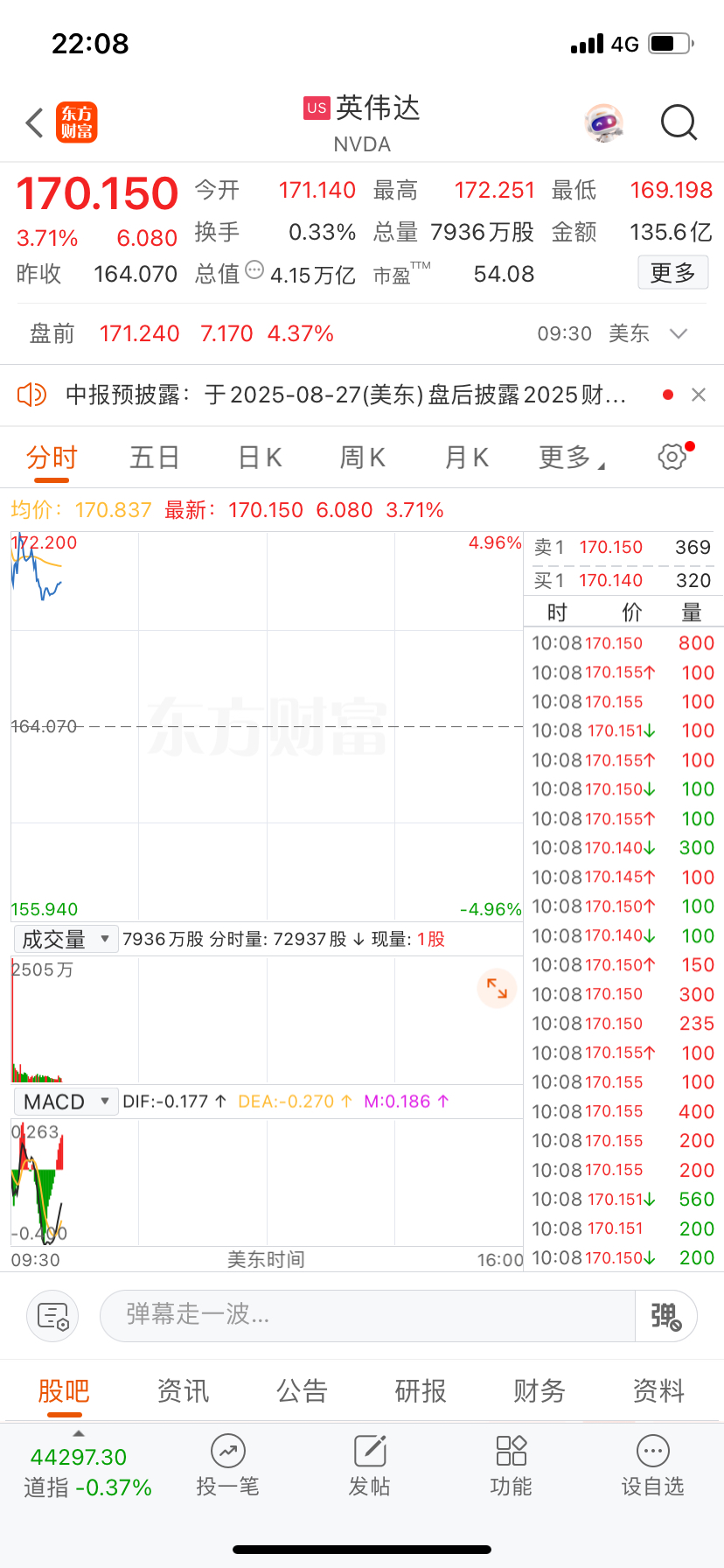Tap the speaker announcement icon
The image size is (724, 1568).
pyautogui.click(x=31, y=395)
